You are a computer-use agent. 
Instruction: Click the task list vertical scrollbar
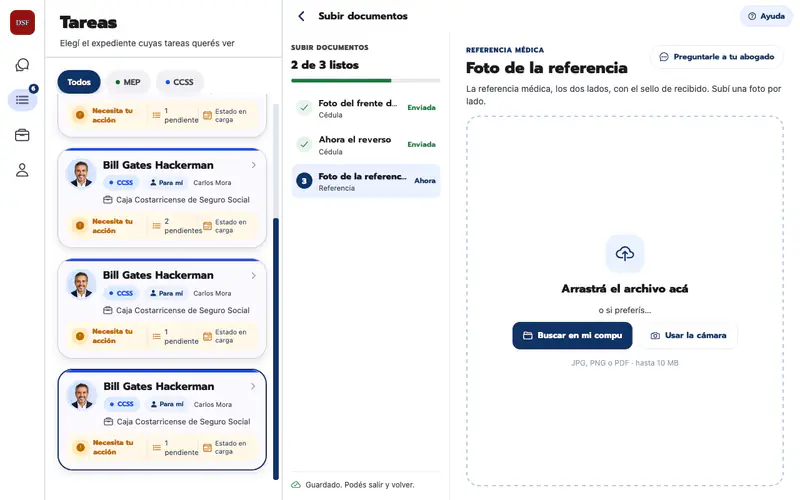(x=276, y=348)
